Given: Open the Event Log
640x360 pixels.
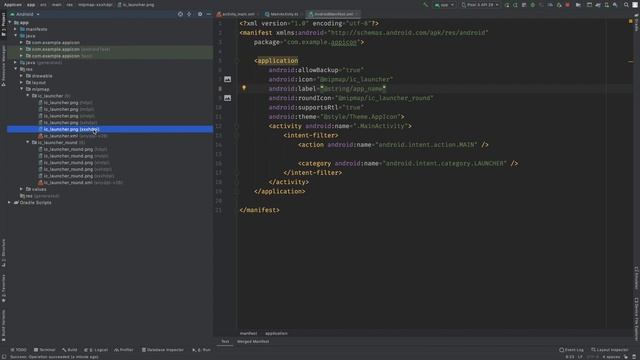Looking at the screenshot, I should 571,350.
